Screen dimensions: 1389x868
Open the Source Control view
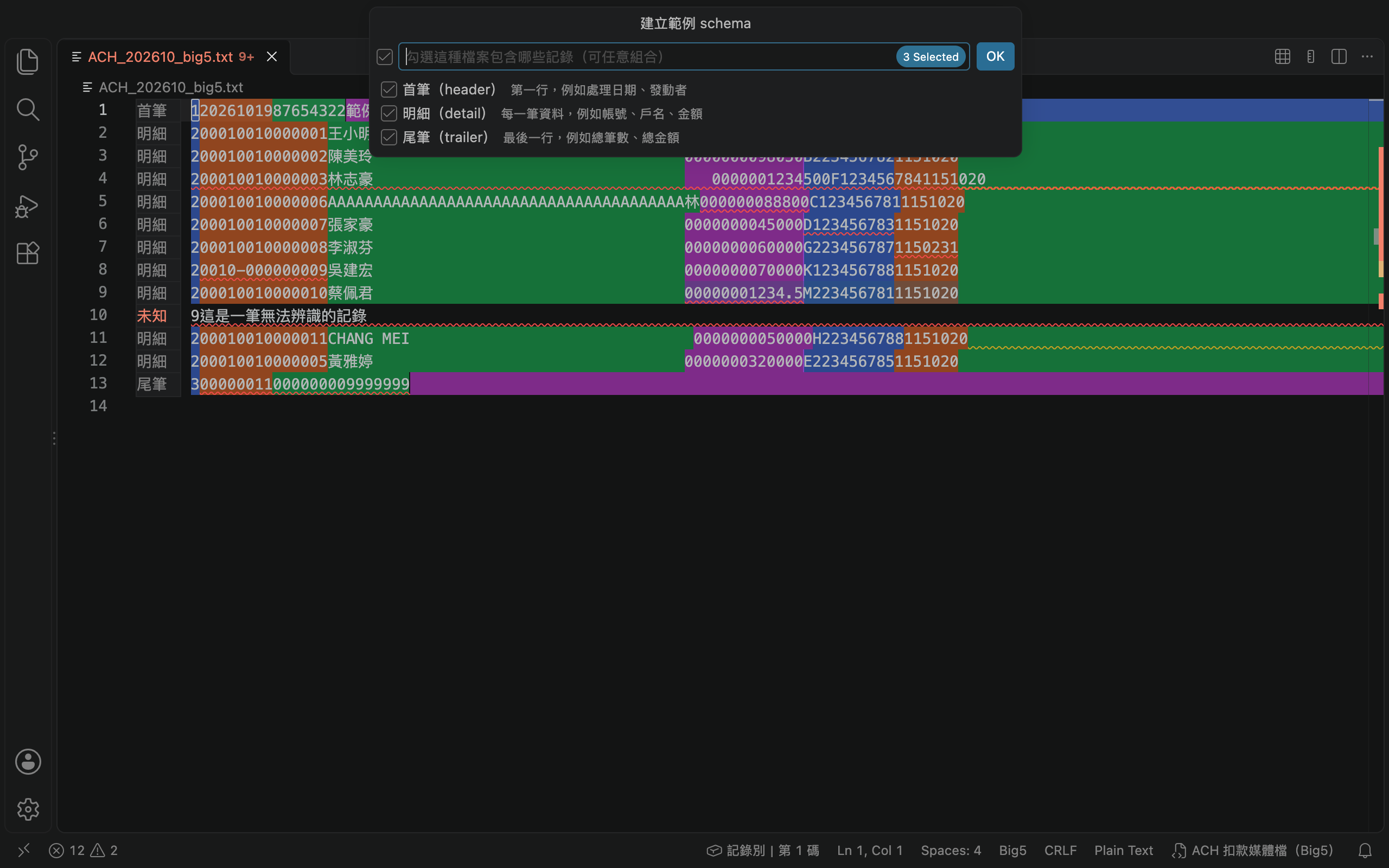coord(28,157)
